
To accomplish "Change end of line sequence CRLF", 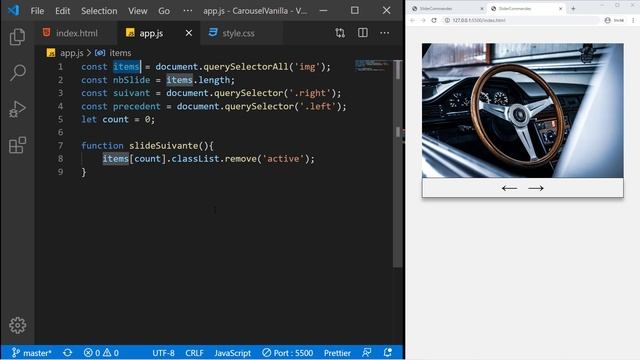I will 194,353.
